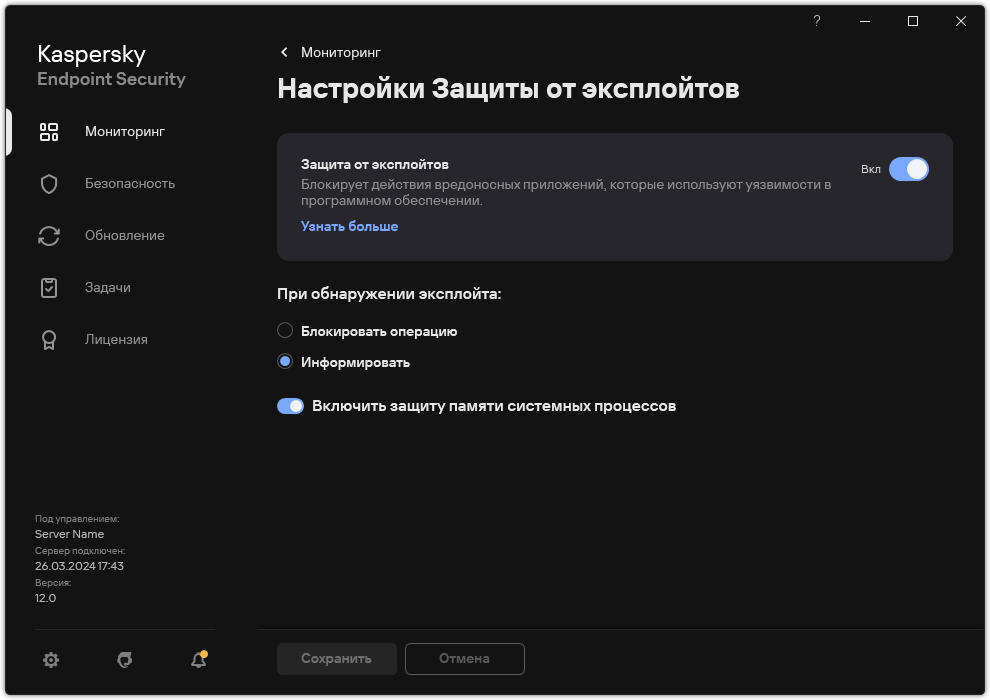Select the Блокировать операцию radio button
Image resolution: width=990 pixels, height=700 pixels.
tap(285, 330)
